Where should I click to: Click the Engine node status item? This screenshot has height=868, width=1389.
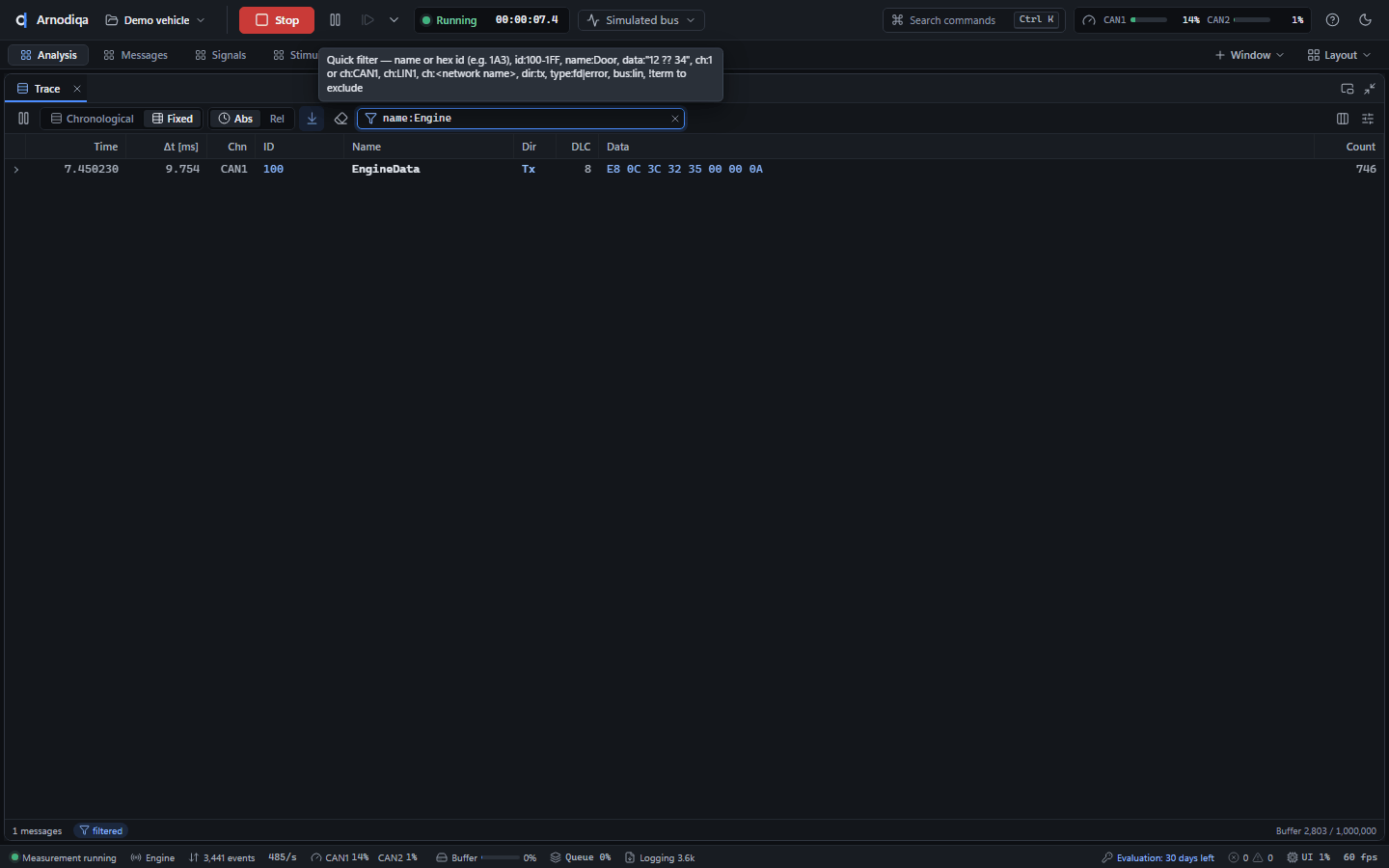tap(152, 857)
